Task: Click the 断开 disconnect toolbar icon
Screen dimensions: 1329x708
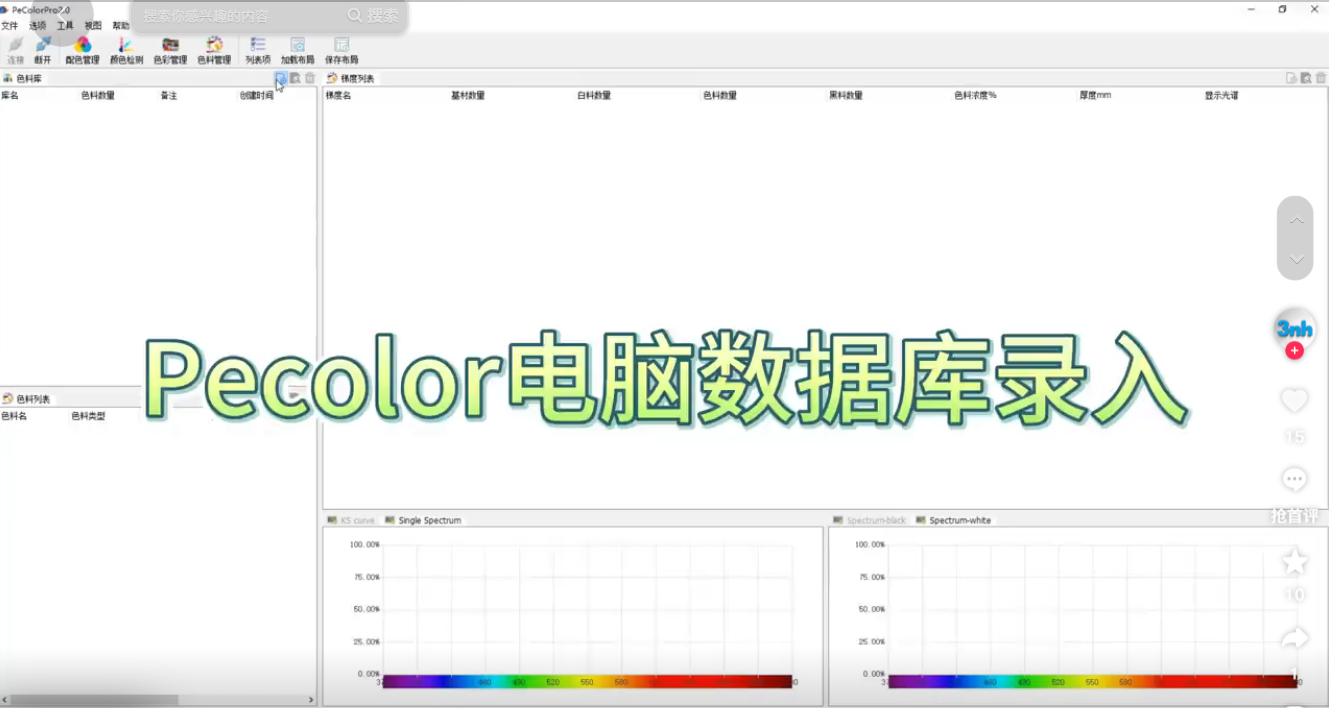Action: (43, 51)
